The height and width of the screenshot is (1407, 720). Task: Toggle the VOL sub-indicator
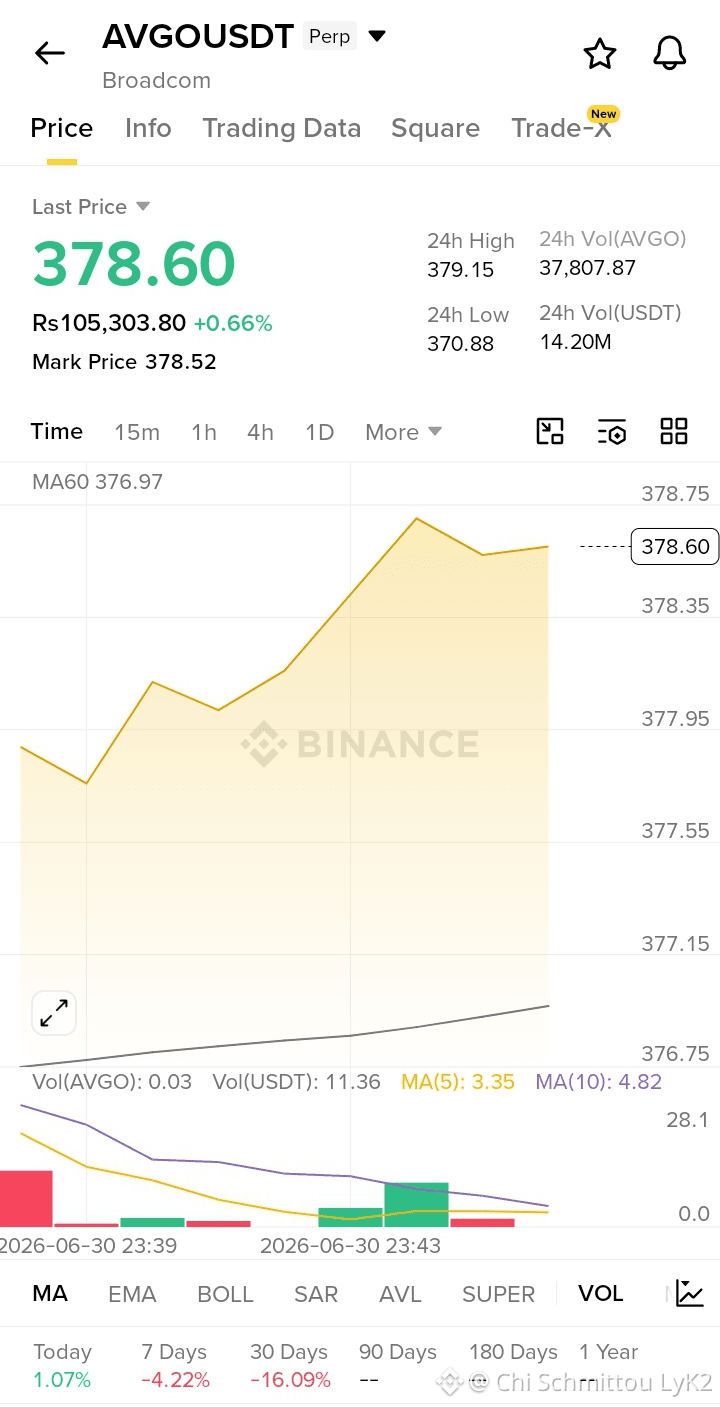(x=600, y=1293)
